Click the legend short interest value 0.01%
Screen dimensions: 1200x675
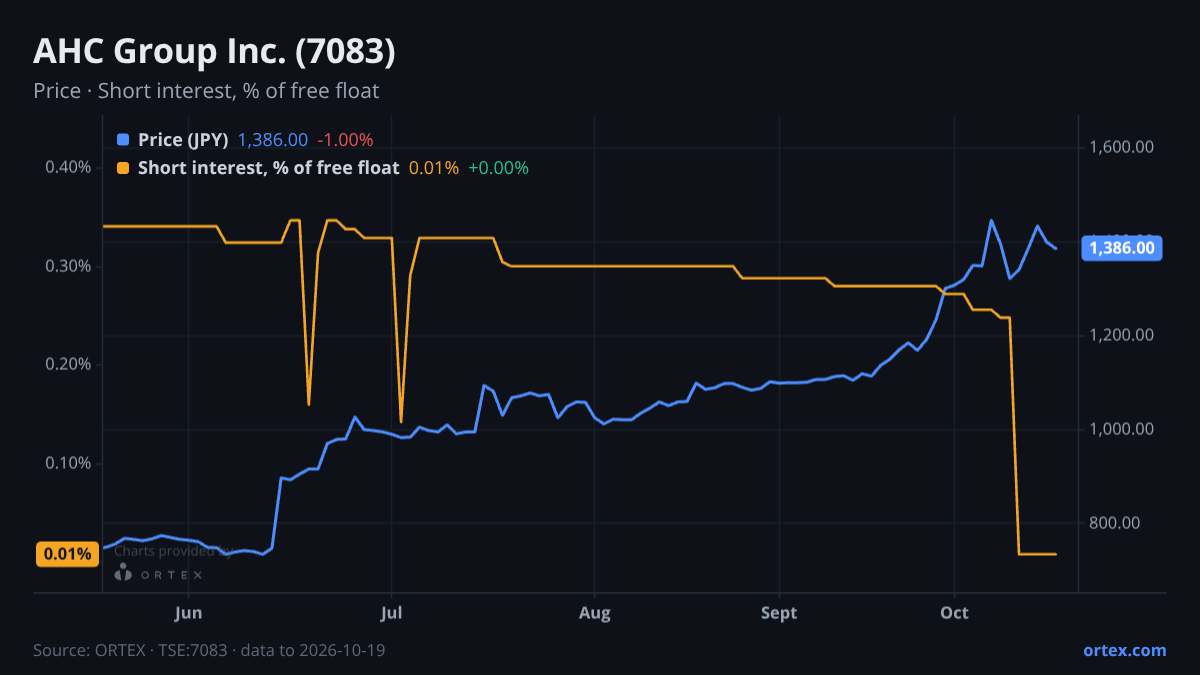pyautogui.click(x=434, y=168)
